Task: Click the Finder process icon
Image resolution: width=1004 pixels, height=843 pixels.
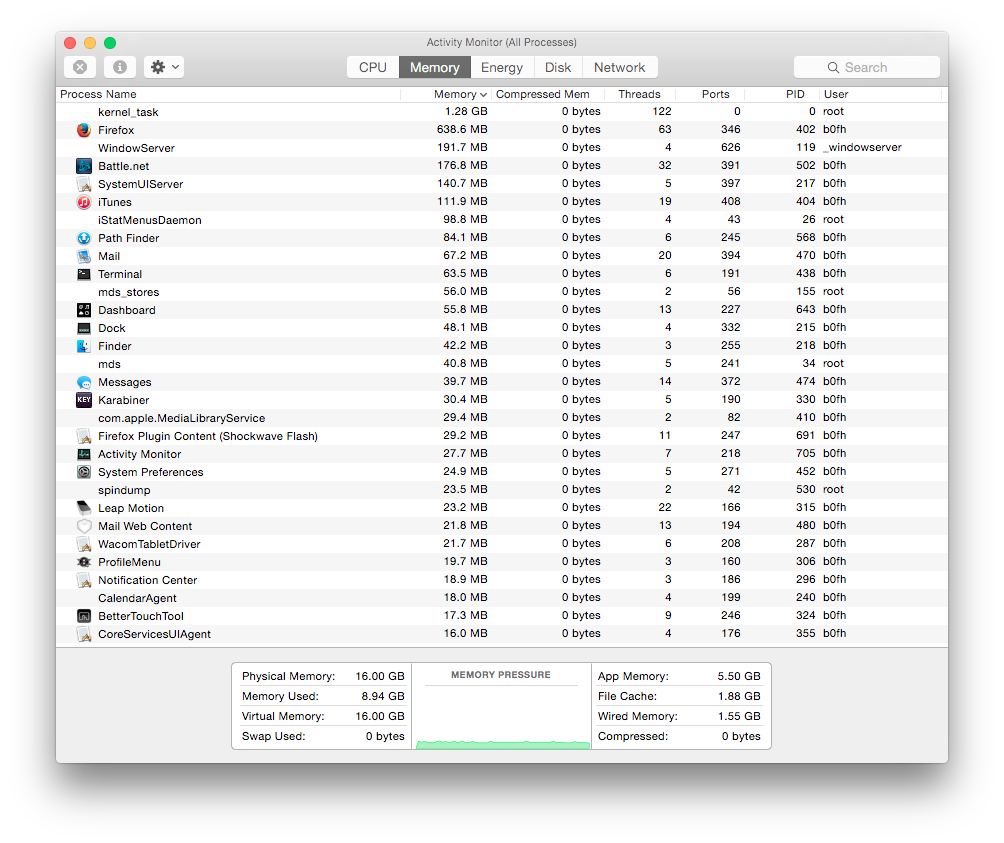Action: pyautogui.click(x=84, y=346)
